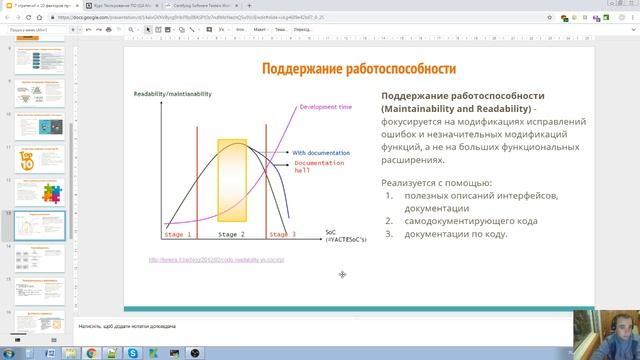This screenshot has width=640, height=360.
Task: Open new browser tab with plus
Action: 249,6
